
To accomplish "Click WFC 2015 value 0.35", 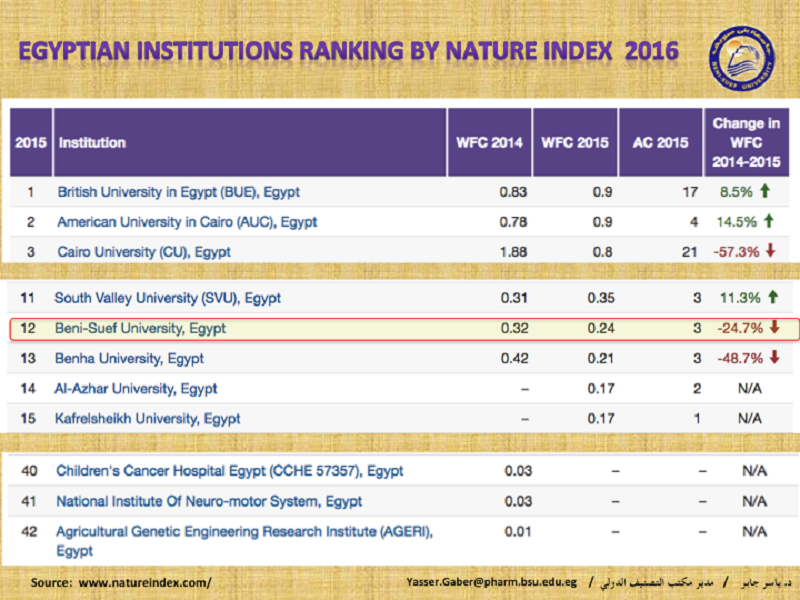I will (x=601, y=298).
